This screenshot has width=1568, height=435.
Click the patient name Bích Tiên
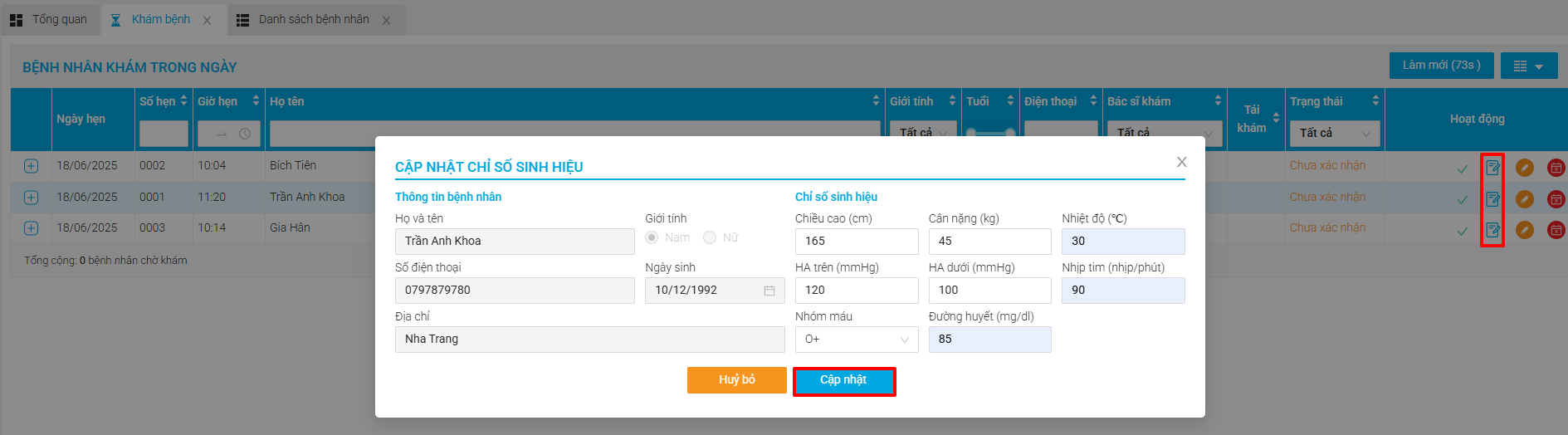pos(293,166)
